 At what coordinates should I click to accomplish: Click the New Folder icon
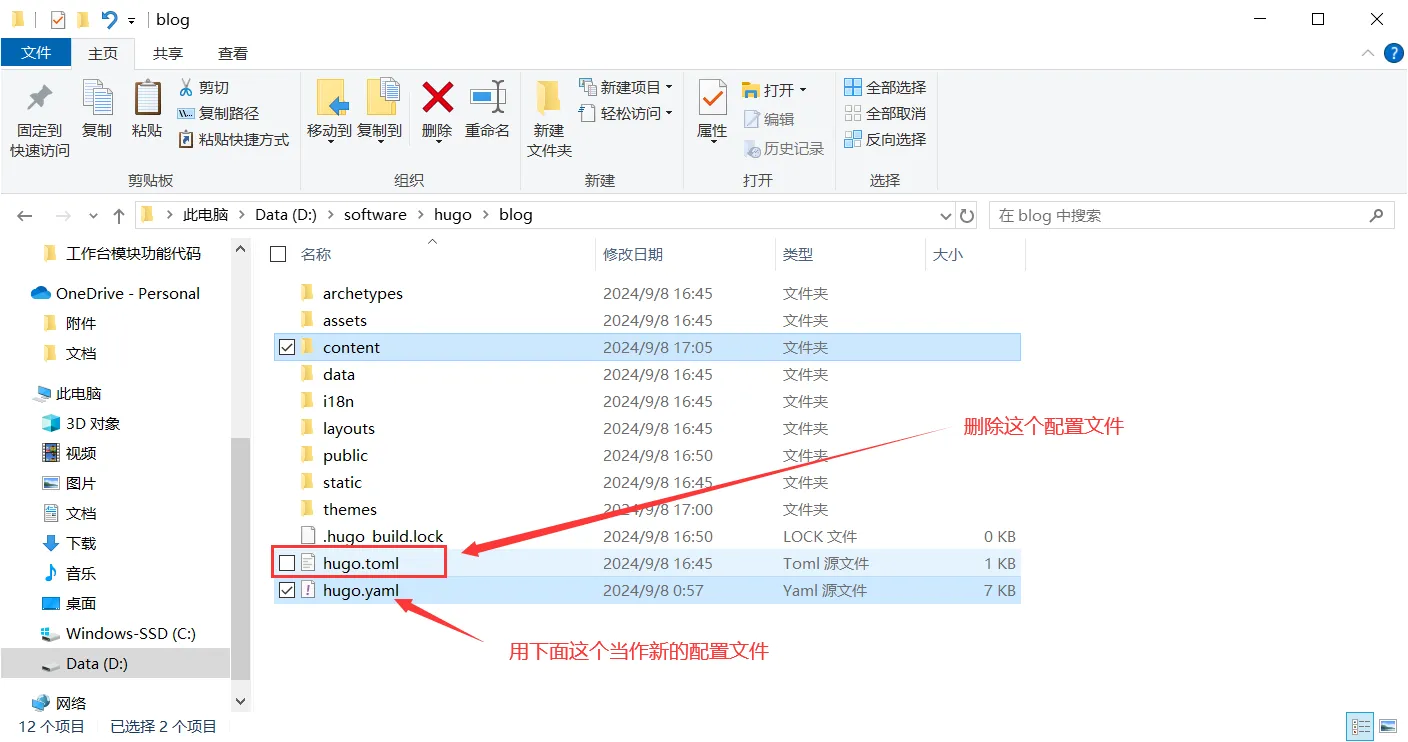click(549, 98)
